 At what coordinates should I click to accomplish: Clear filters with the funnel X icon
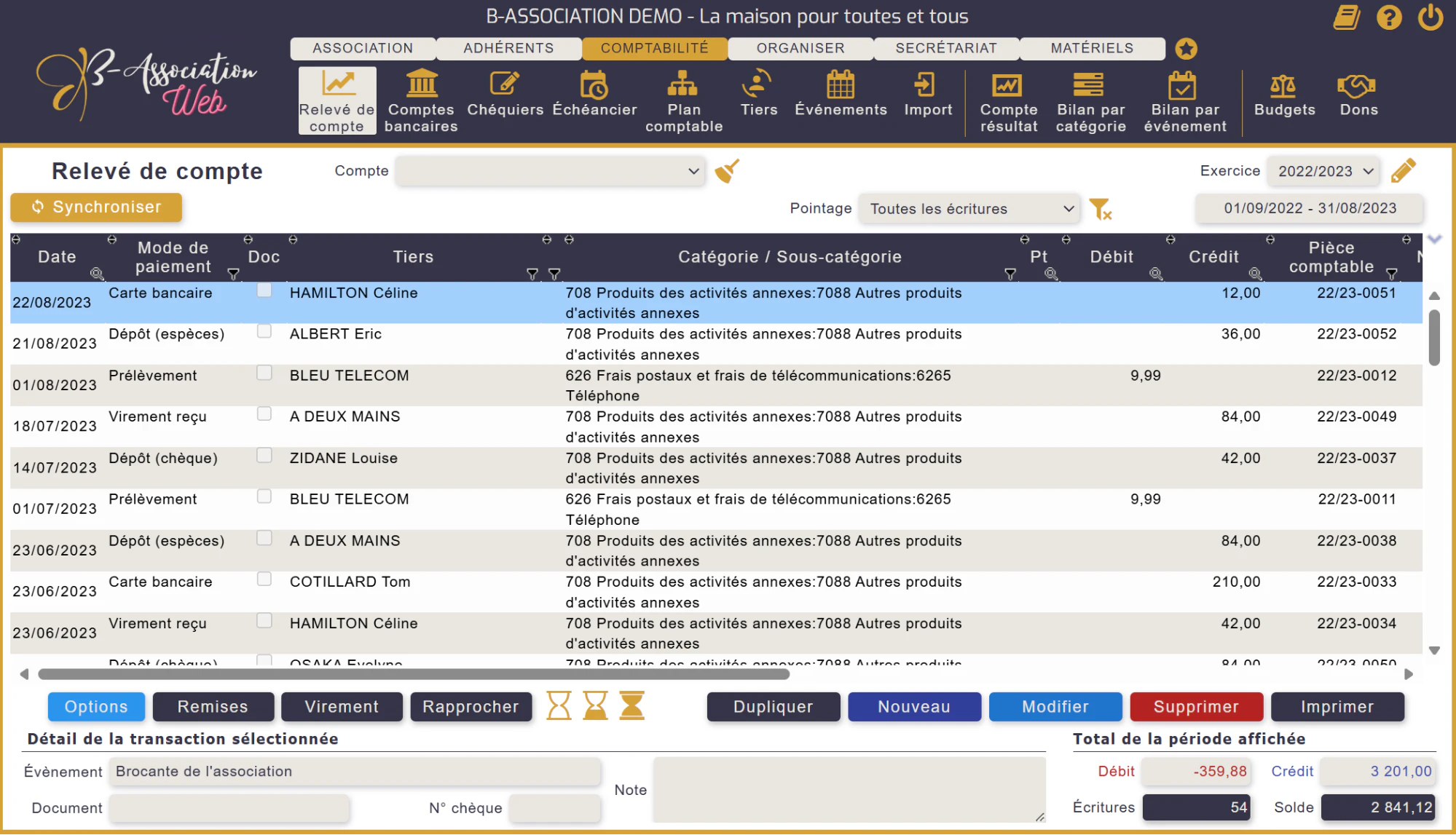pyautogui.click(x=1100, y=209)
